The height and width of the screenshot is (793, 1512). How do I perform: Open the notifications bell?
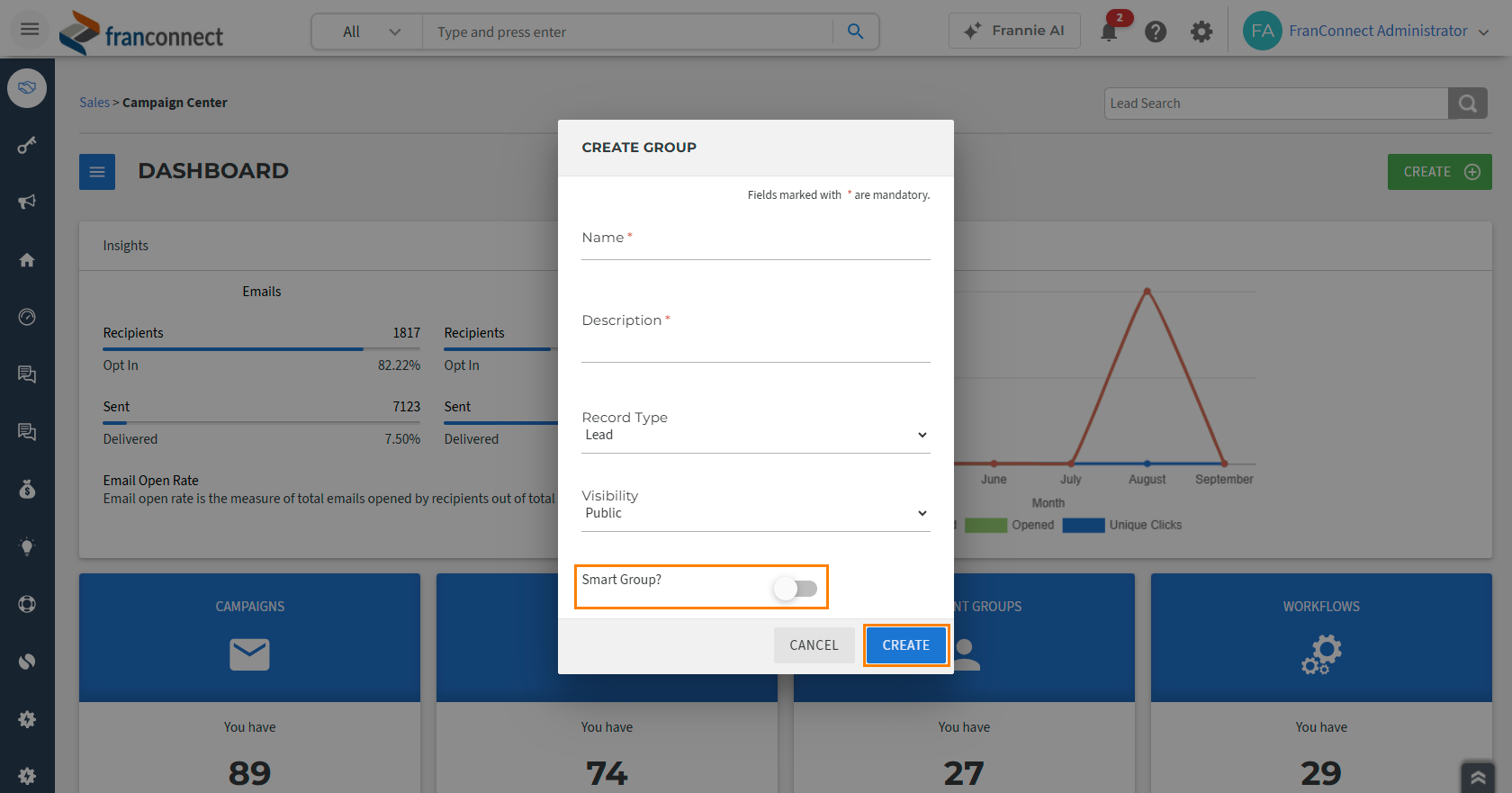[x=1109, y=32]
